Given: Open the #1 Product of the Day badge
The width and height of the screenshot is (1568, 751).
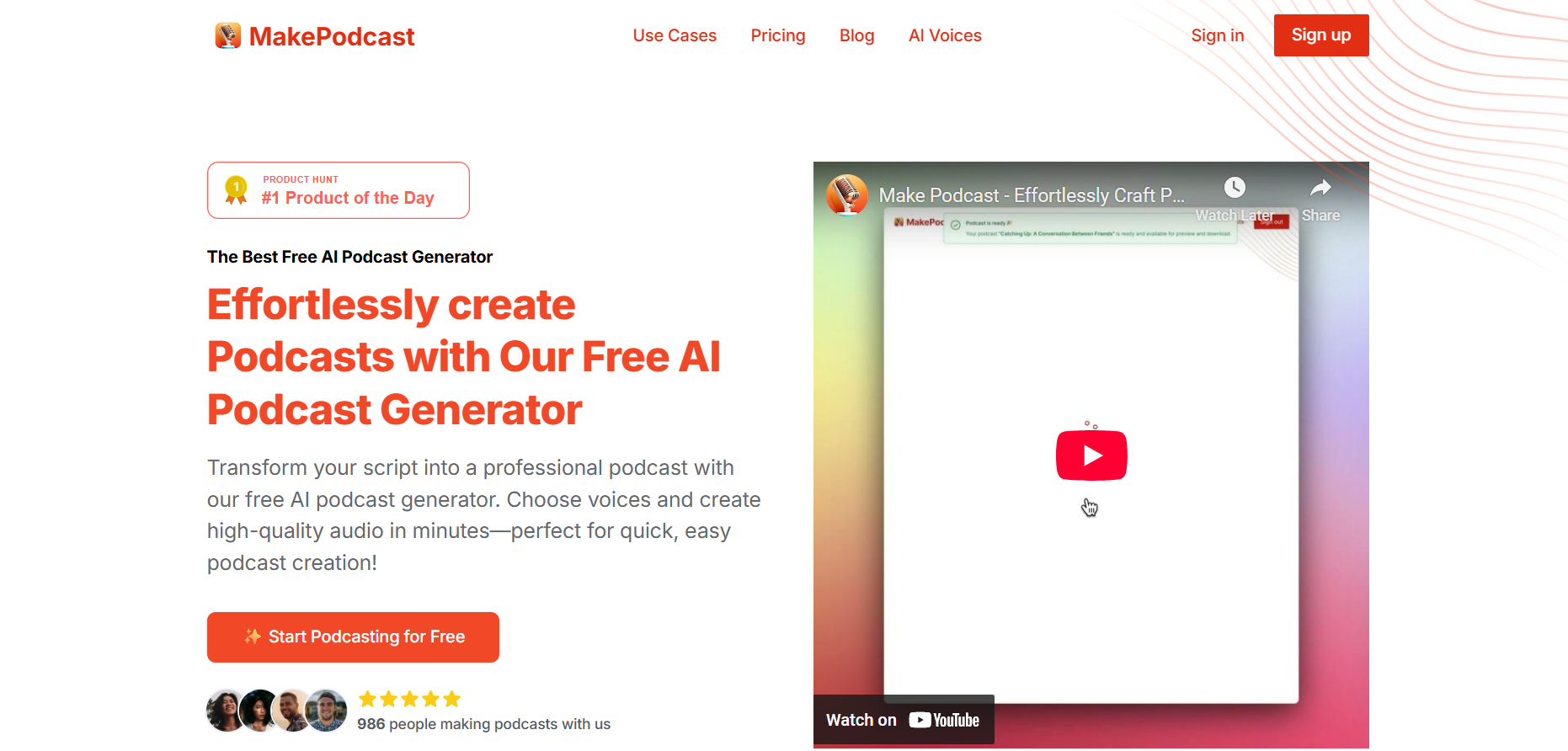Looking at the screenshot, I should click(339, 190).
